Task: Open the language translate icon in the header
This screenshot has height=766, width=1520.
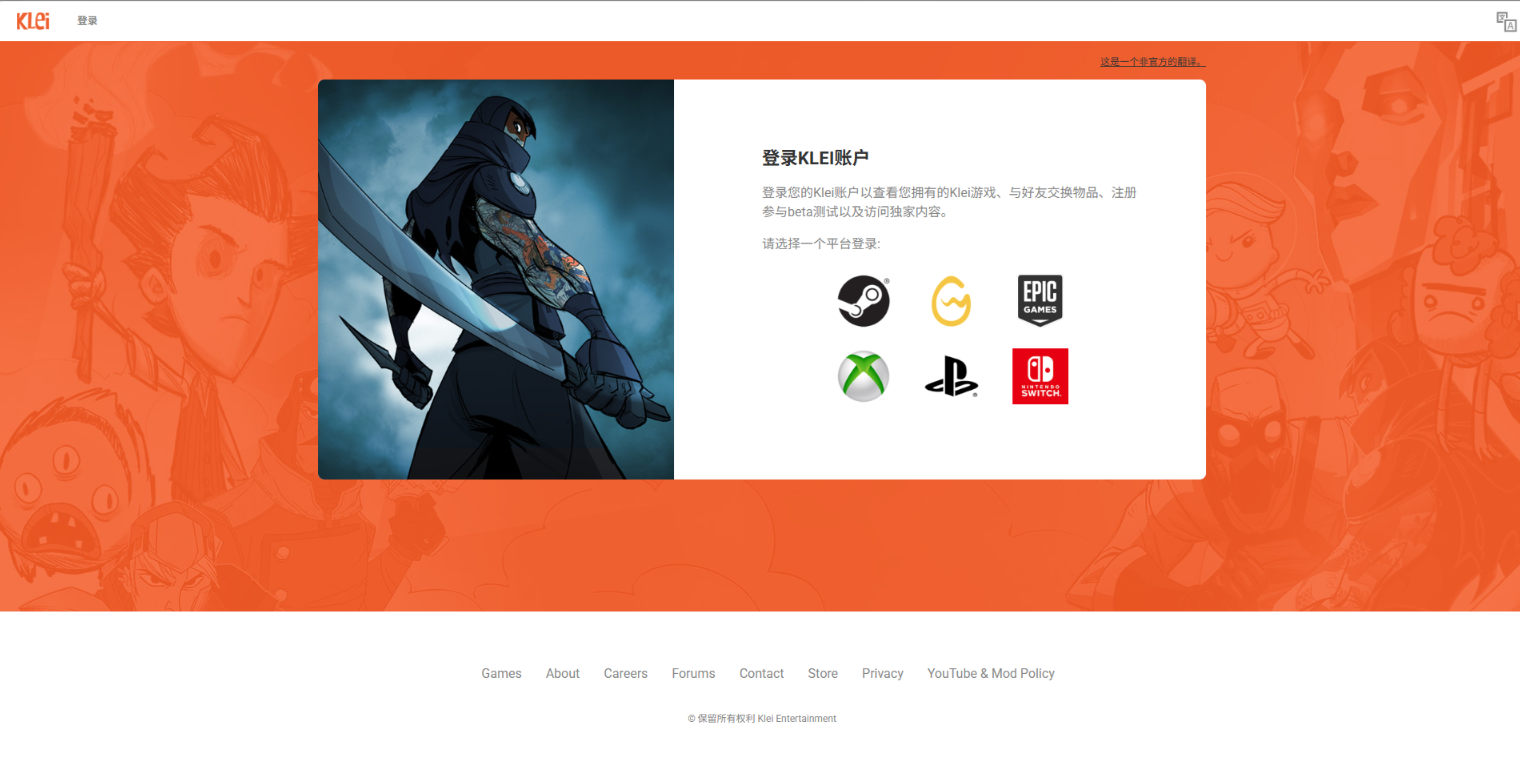Action: tap(1506, 21)
